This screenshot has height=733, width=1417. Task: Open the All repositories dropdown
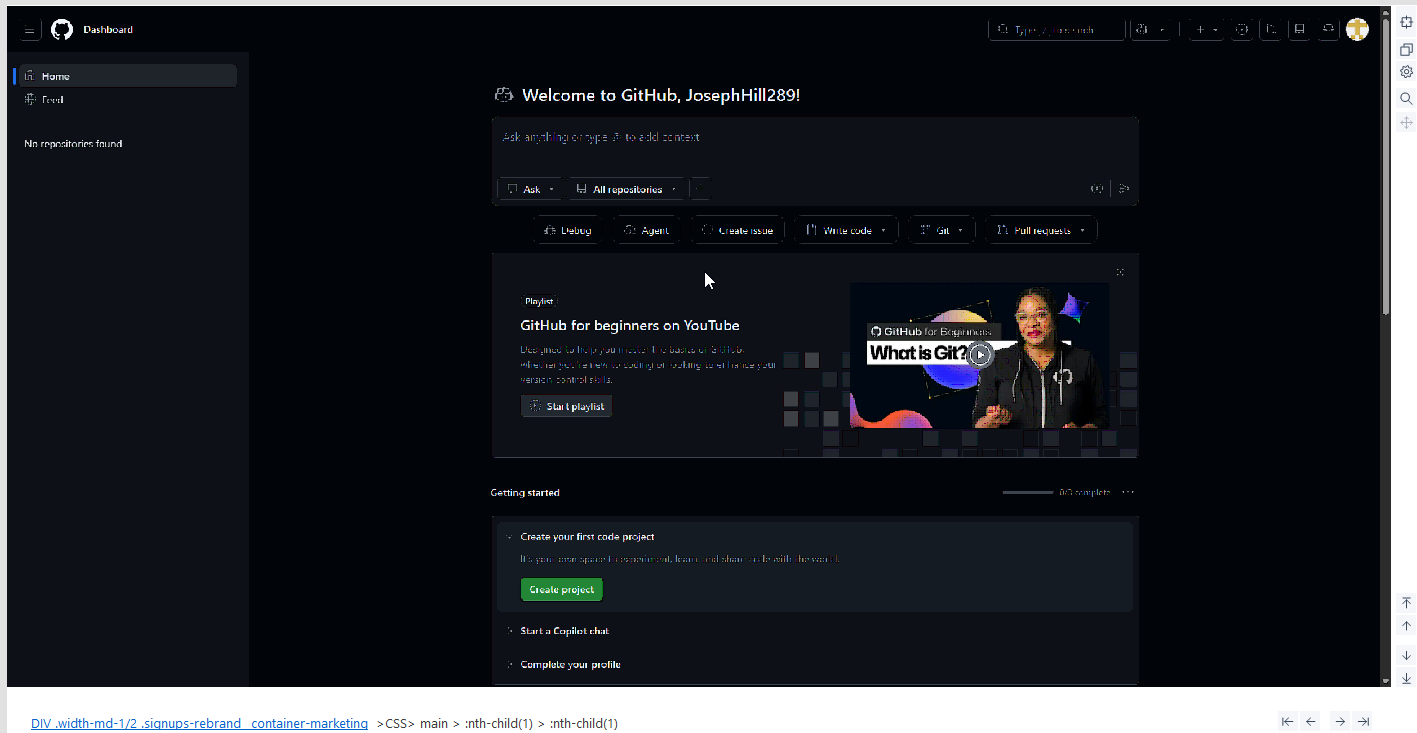click(x=627, y=189)
